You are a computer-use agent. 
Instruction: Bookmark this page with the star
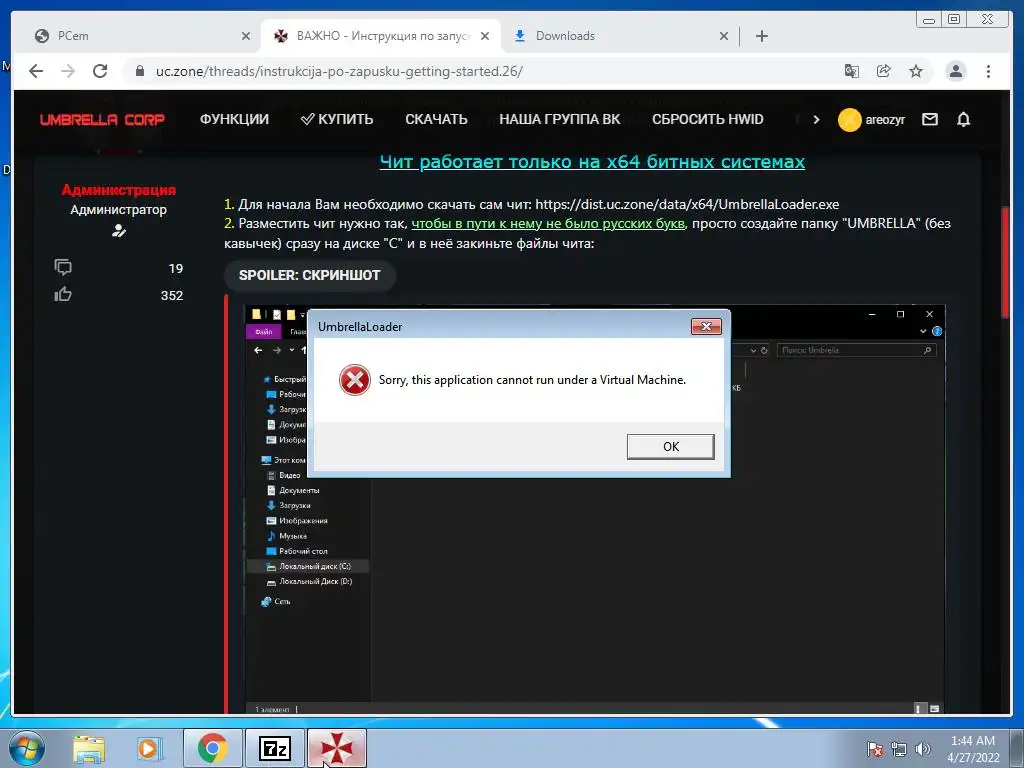(x=916, y=71)
